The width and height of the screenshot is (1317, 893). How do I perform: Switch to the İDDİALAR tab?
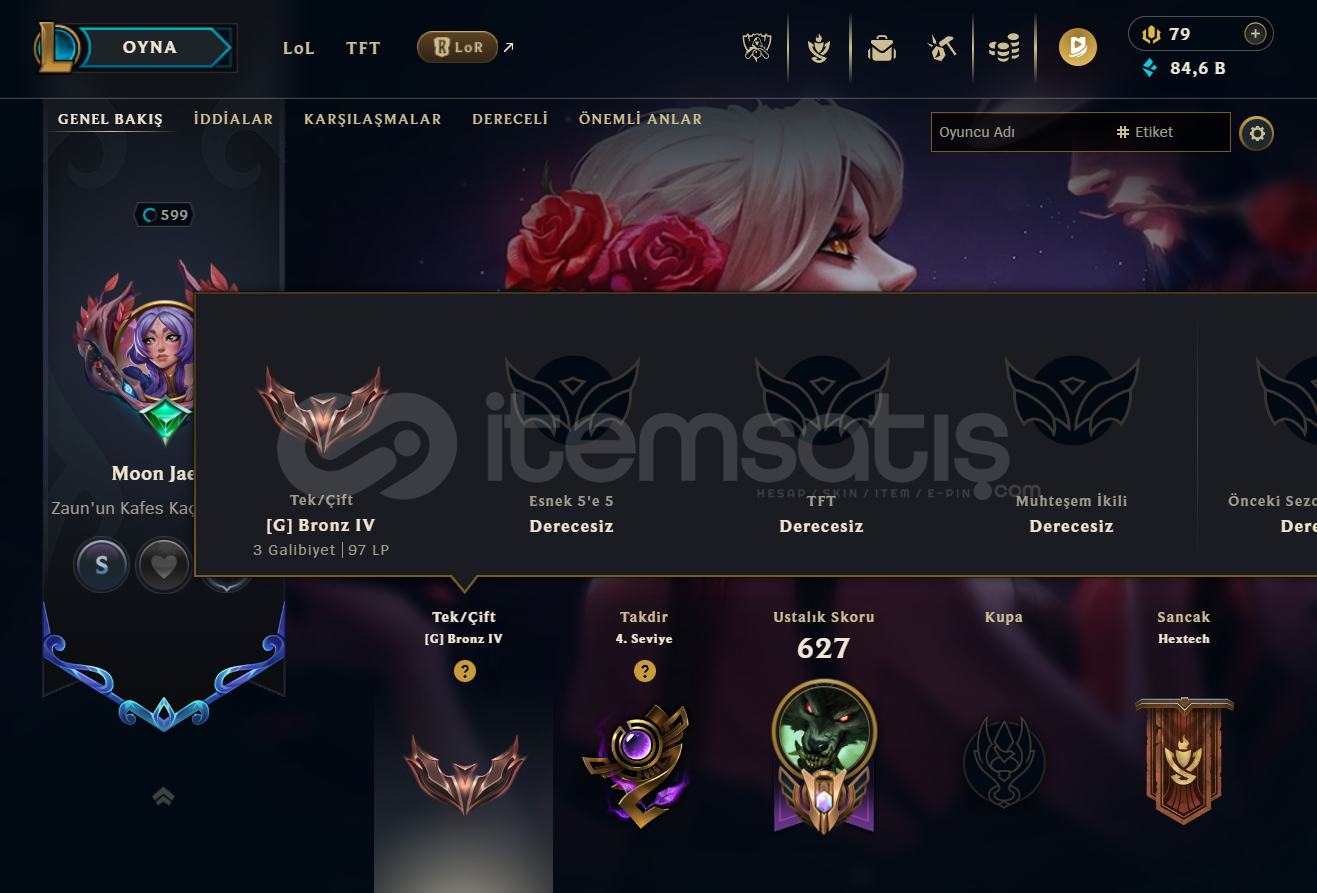233,119
